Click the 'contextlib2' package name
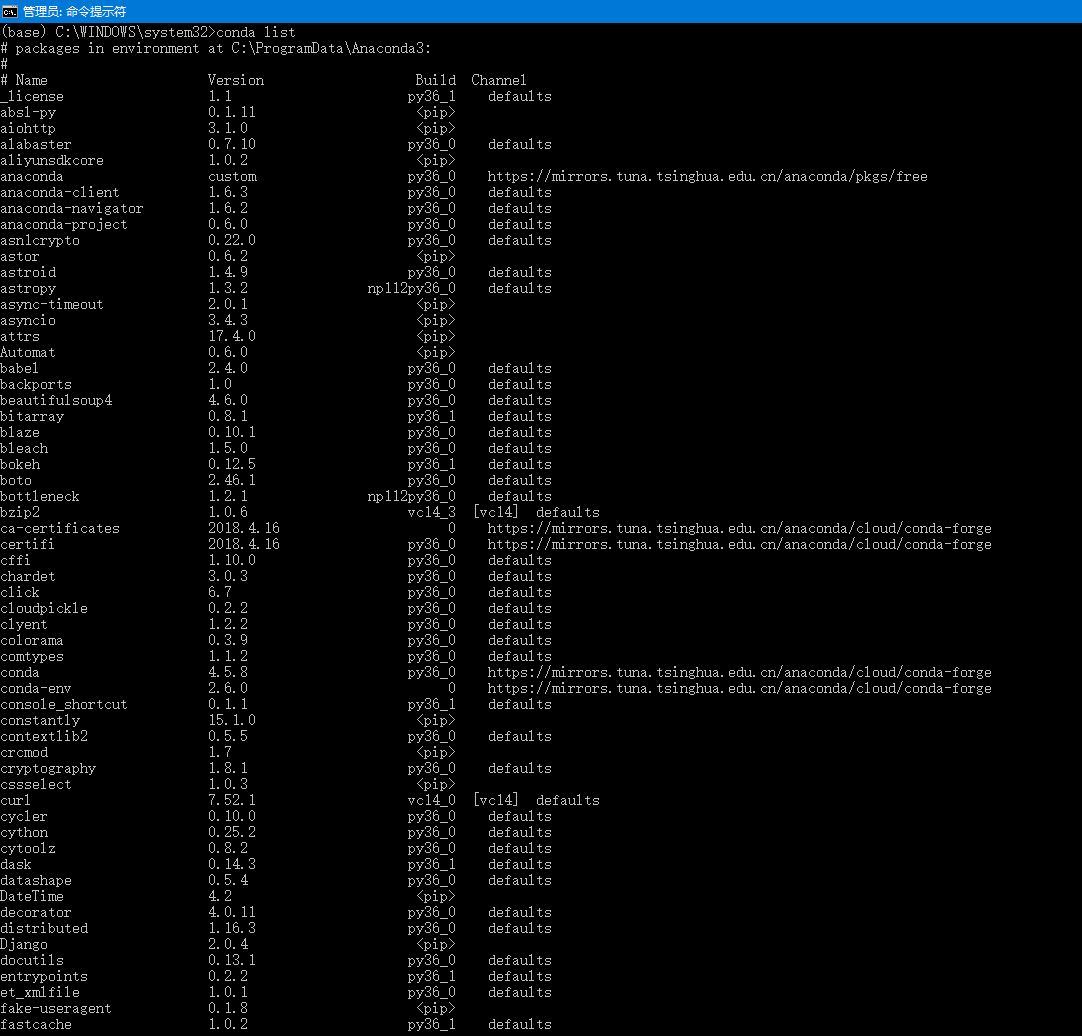Image resolution: width=1082 pixels, height=1036 pixels. click(x=44, y=736)
